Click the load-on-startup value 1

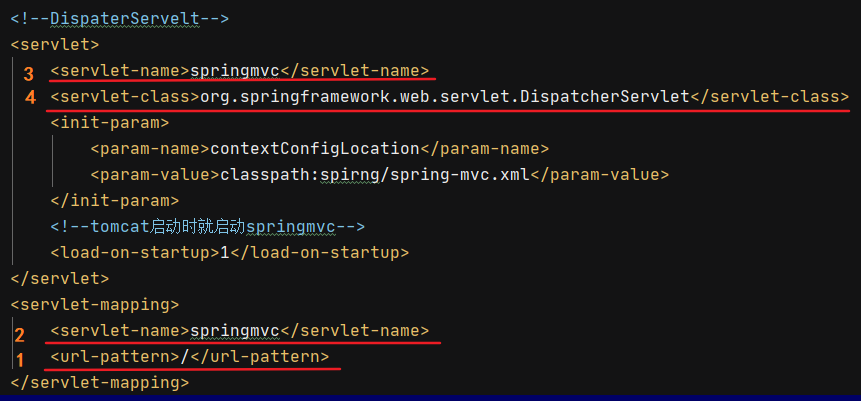tap(225, 252)
